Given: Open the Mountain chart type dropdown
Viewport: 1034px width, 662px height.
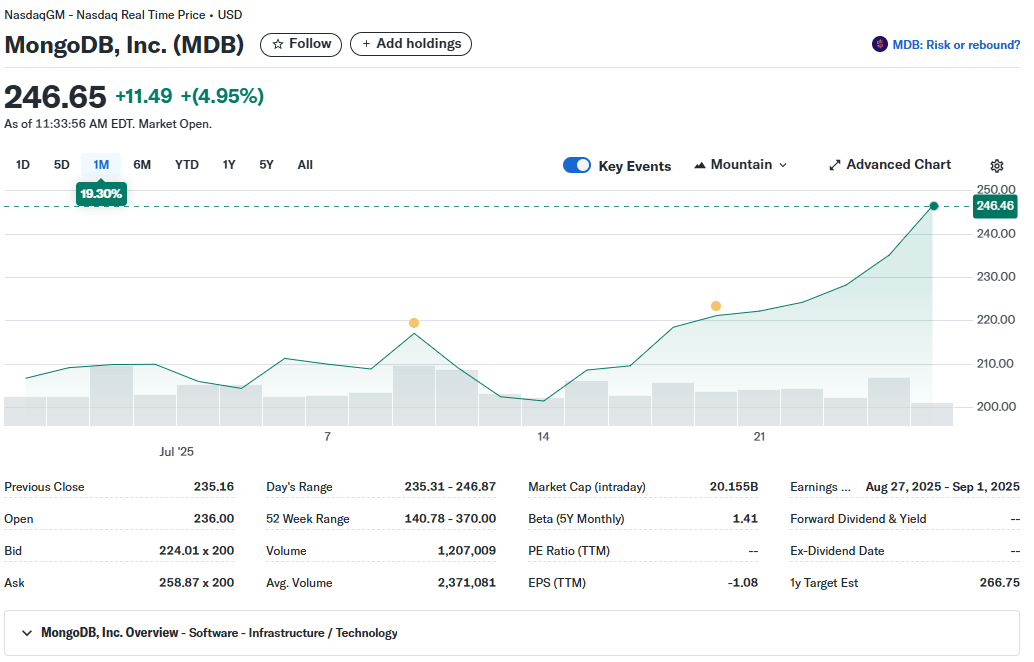Looking at the screenshot, I should [741, 165].
